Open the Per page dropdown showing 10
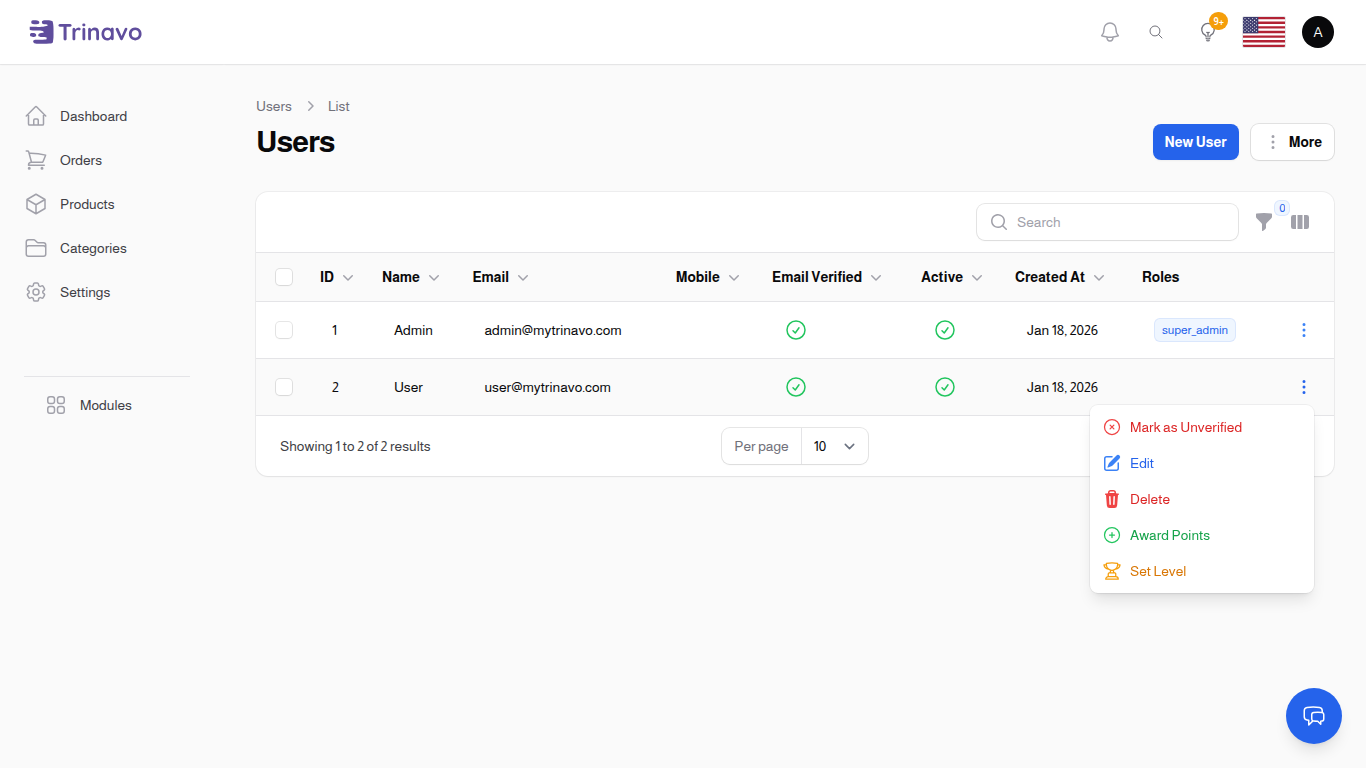 [x=834, y=446]
